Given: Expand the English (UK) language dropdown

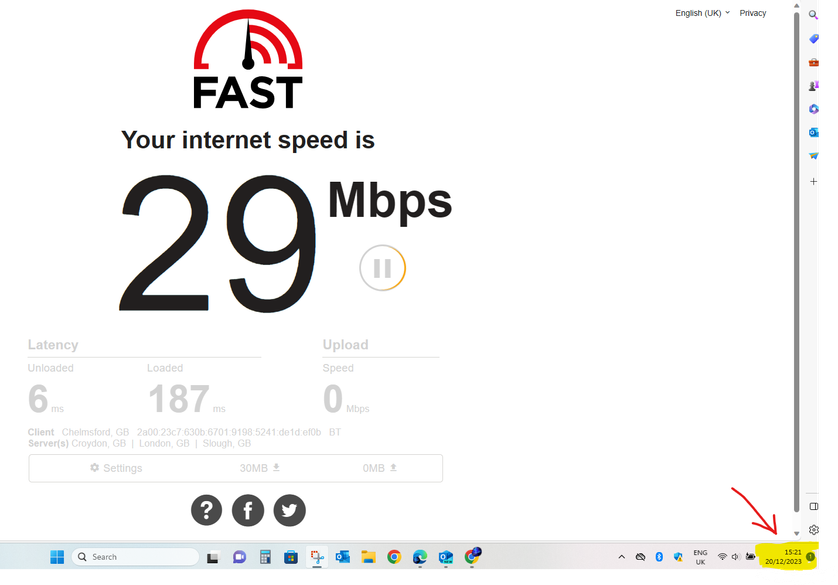Looking at the screenshot, I should tap(702, 13).
